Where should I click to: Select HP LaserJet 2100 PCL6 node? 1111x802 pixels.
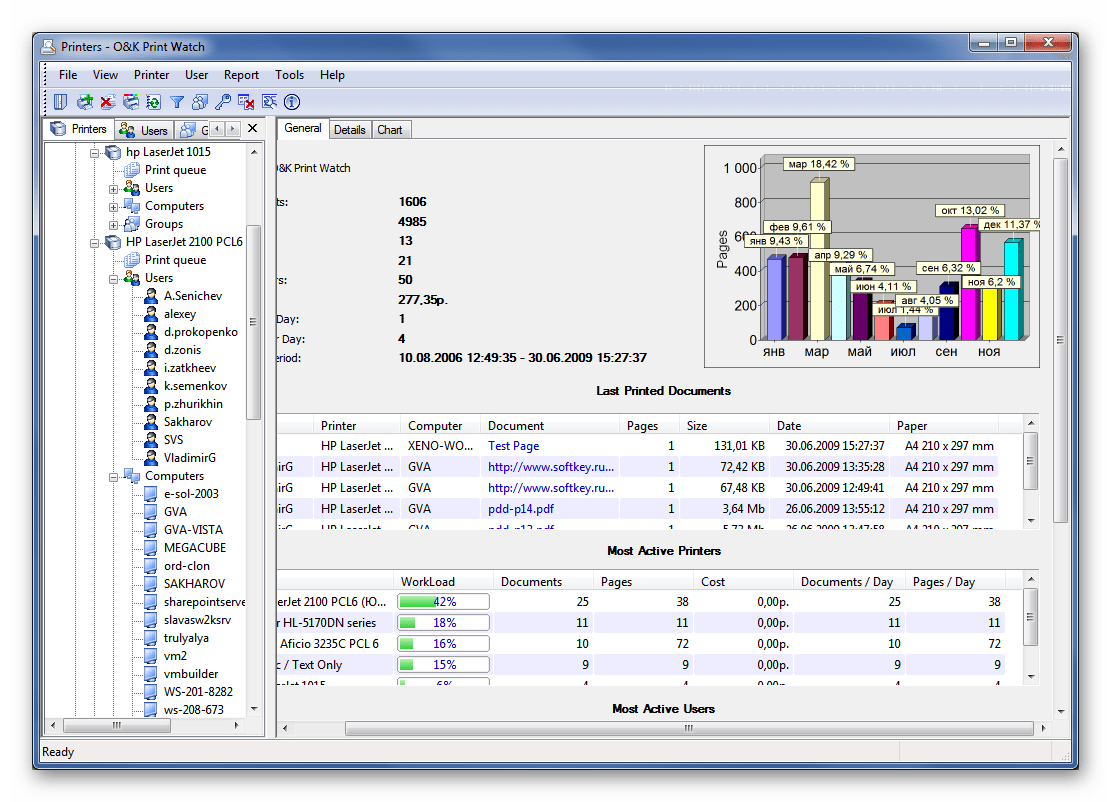[x=184, y=242]
